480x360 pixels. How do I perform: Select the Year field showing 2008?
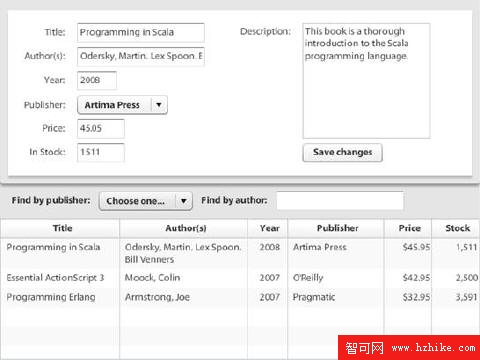click(97, 80)
